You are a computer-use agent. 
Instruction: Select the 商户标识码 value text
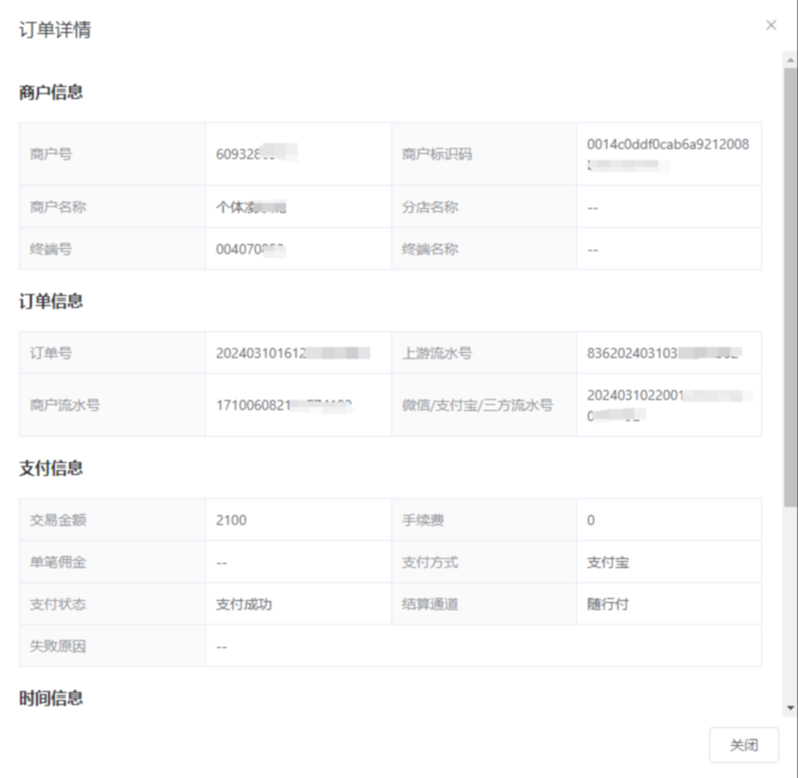click(x=667, y=153)
